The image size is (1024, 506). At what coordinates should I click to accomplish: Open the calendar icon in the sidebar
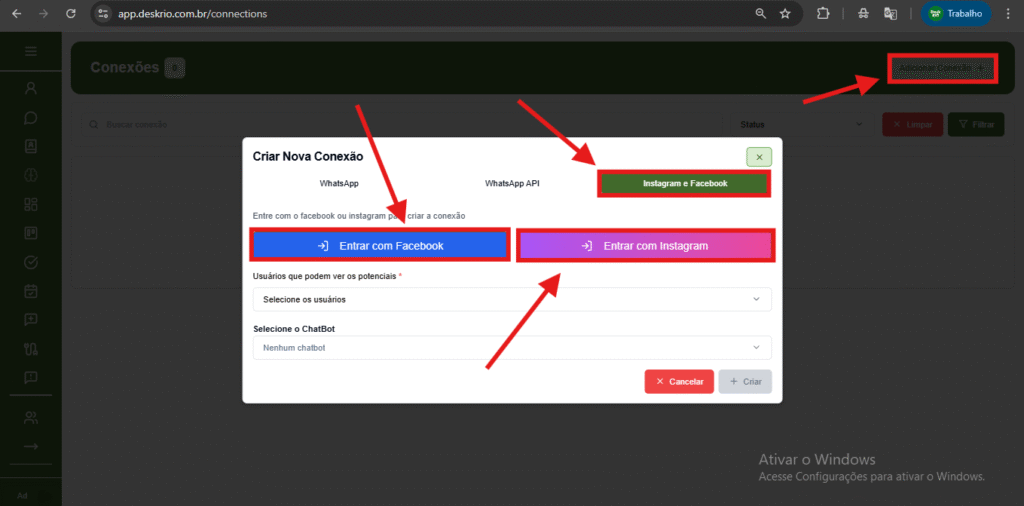pos(30,291)
